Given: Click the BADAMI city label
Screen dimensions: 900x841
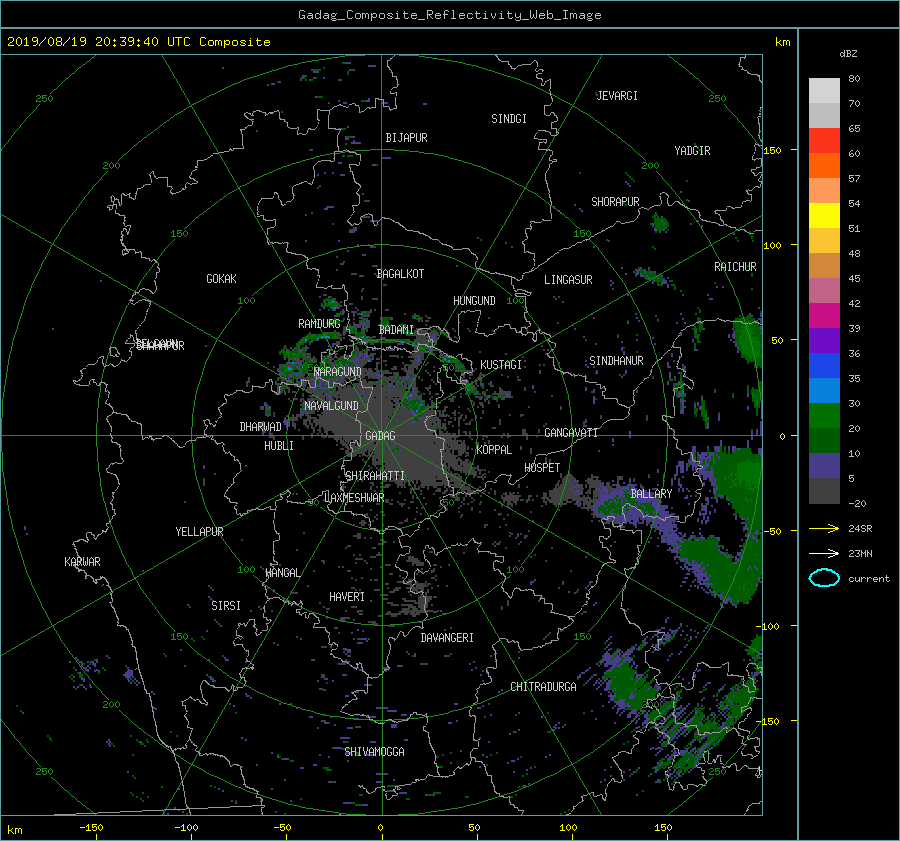Looking at the screenshot, I should point(396,330).
